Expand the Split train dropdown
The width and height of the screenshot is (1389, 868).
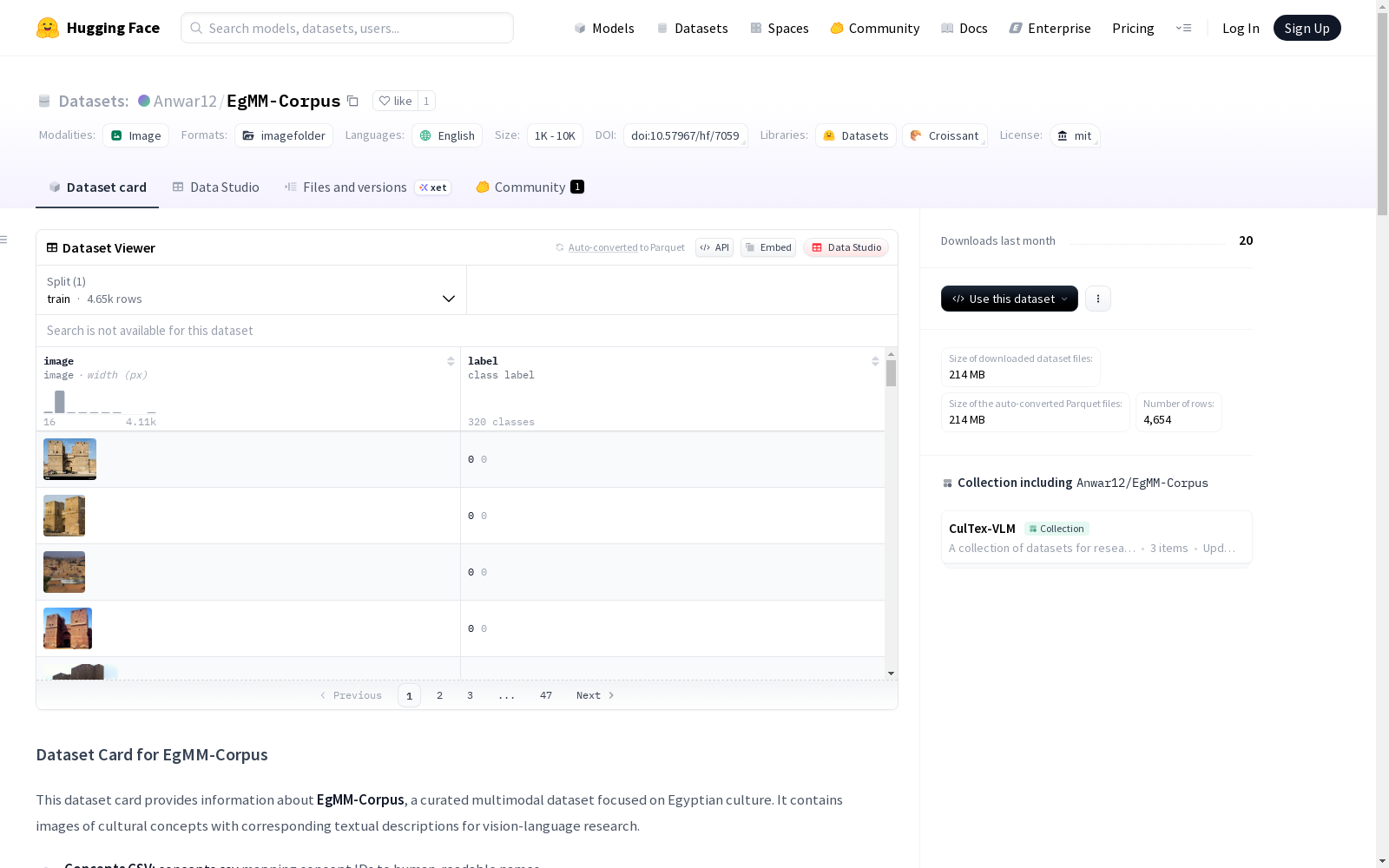tap(252, 290)
